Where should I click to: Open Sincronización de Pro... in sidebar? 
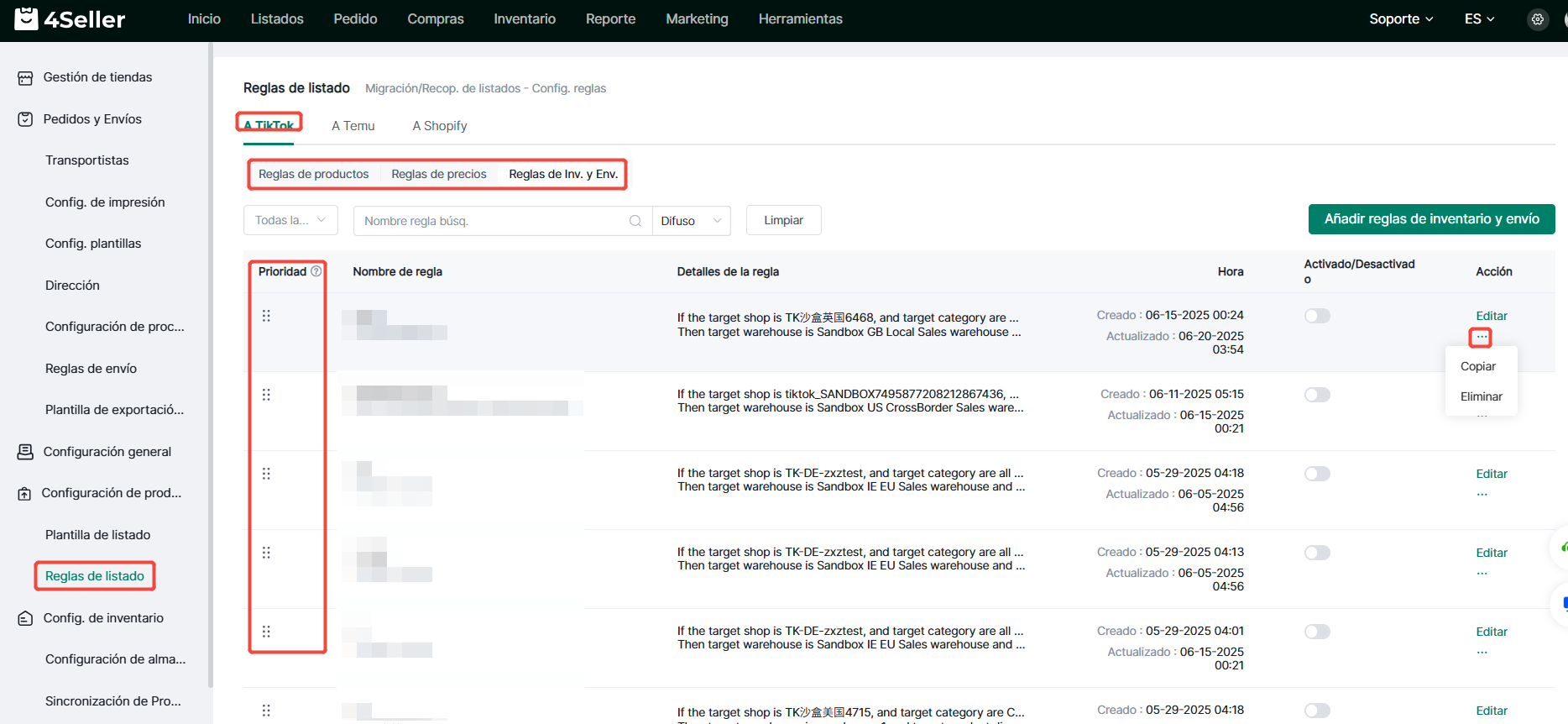(x=113, y=701)
